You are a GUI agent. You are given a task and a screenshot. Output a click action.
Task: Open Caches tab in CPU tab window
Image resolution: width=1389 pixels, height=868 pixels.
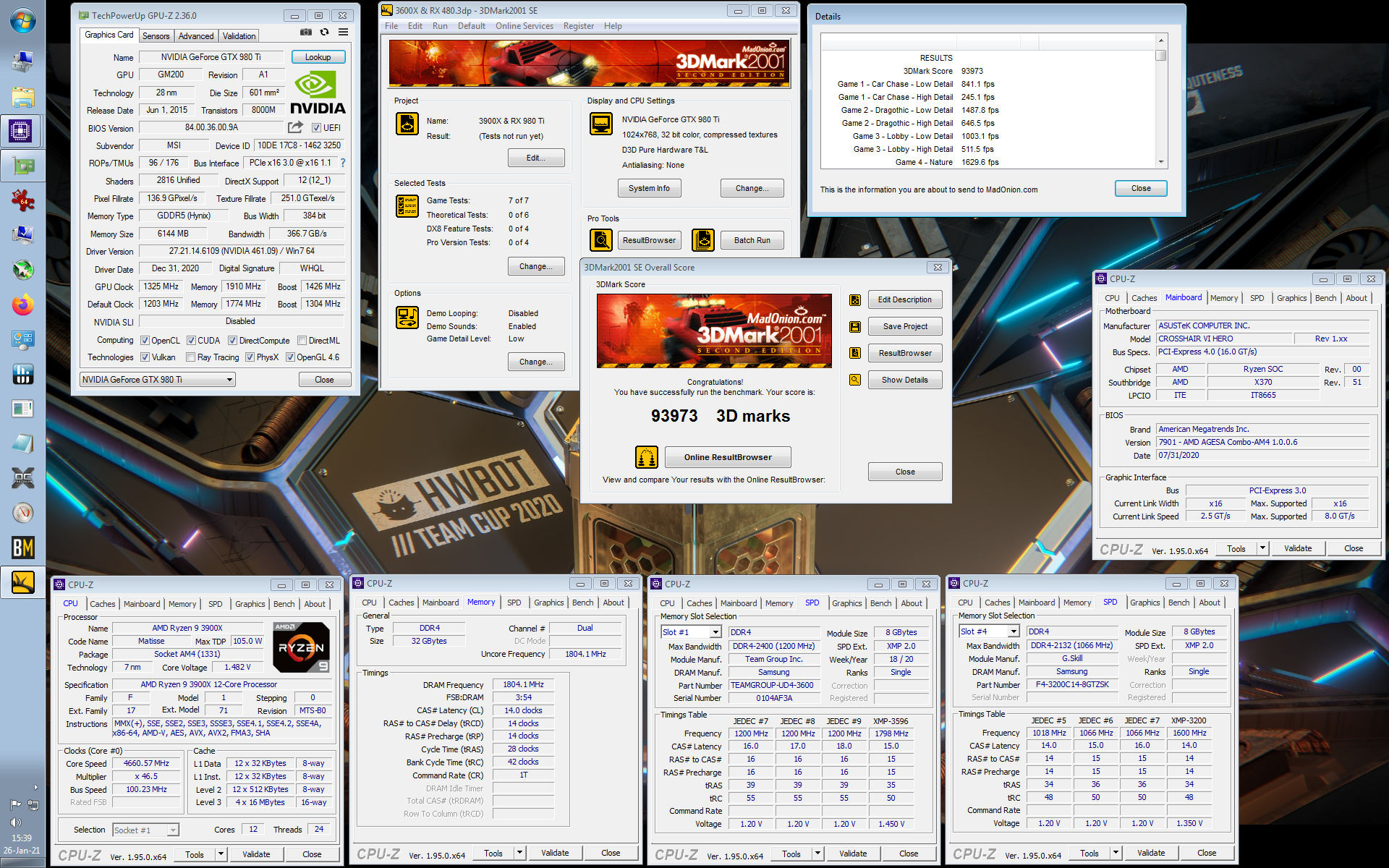102,604
